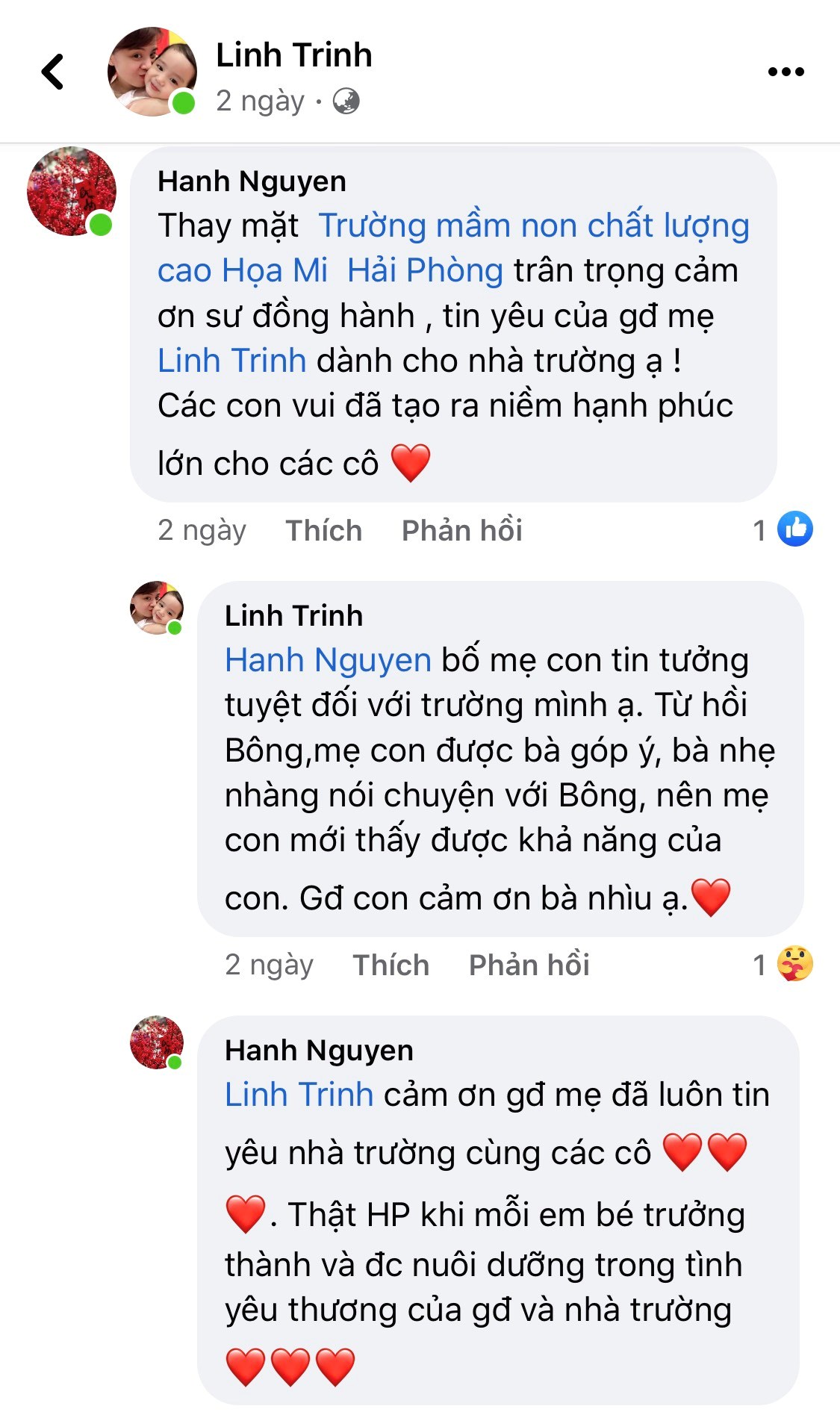The image size is (840, 1412).
Task: Tap Linh Trinh mention in the last reply
Action: point(299,1095)
